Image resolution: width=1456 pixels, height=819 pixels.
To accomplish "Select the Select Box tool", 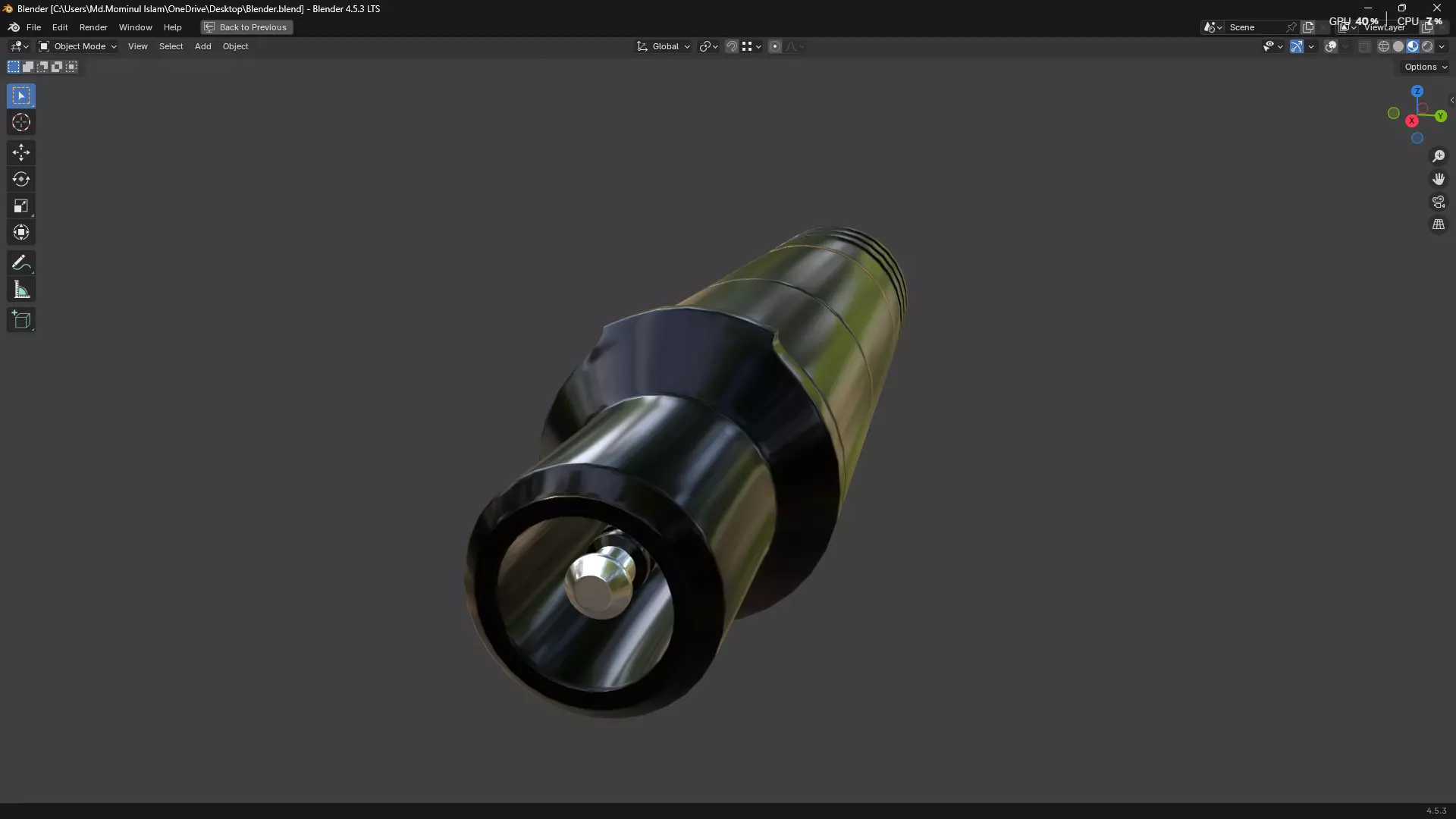I will pyautogui.click(x=21, y=96).
